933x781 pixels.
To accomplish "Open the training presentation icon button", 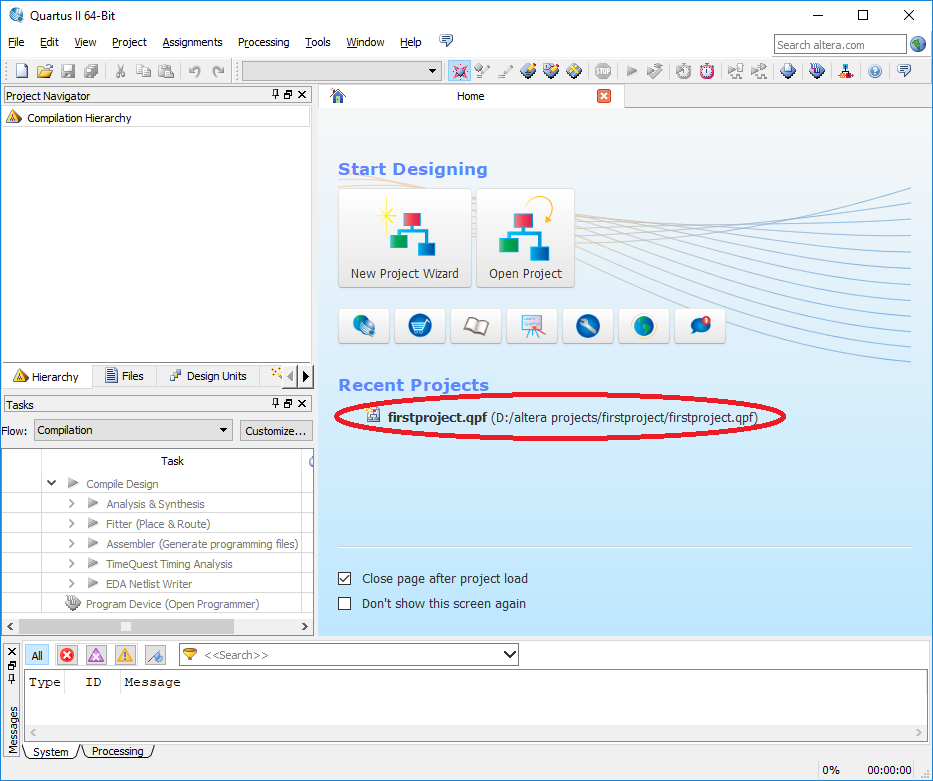I will click(532, 326).
